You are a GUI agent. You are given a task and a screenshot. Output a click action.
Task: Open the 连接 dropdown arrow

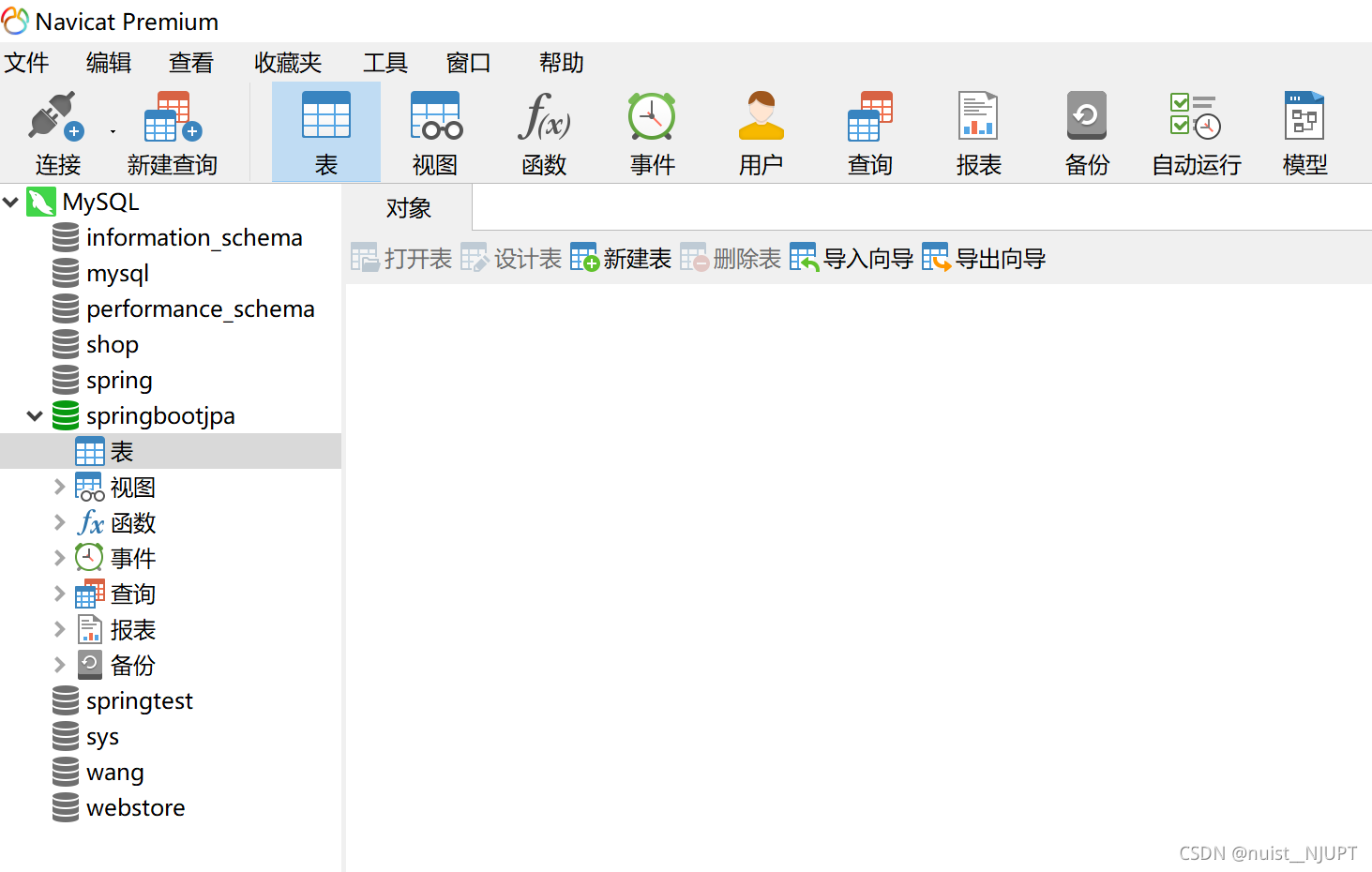tap(113, 132)
